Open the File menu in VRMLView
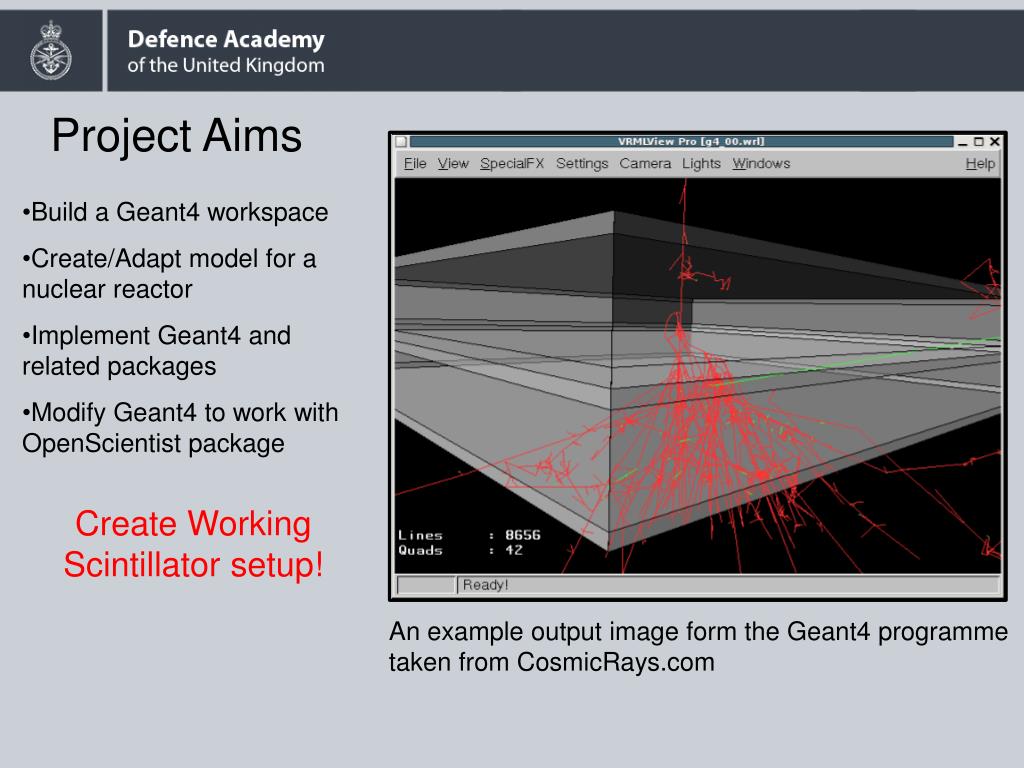 (x=415, y=163)
